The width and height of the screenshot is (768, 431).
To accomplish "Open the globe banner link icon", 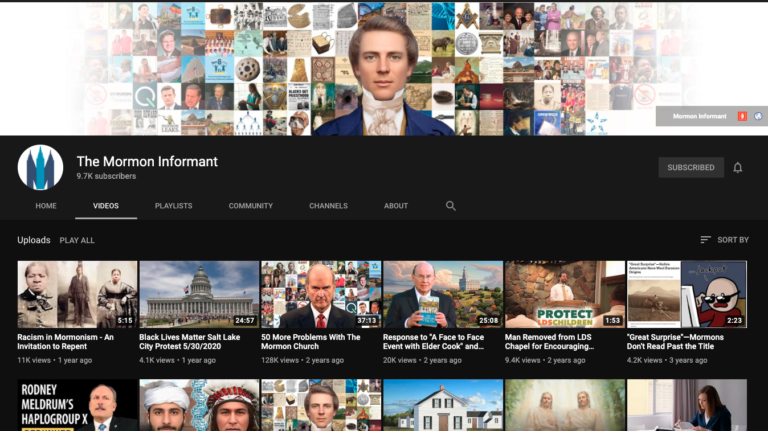I will [757, 116].
